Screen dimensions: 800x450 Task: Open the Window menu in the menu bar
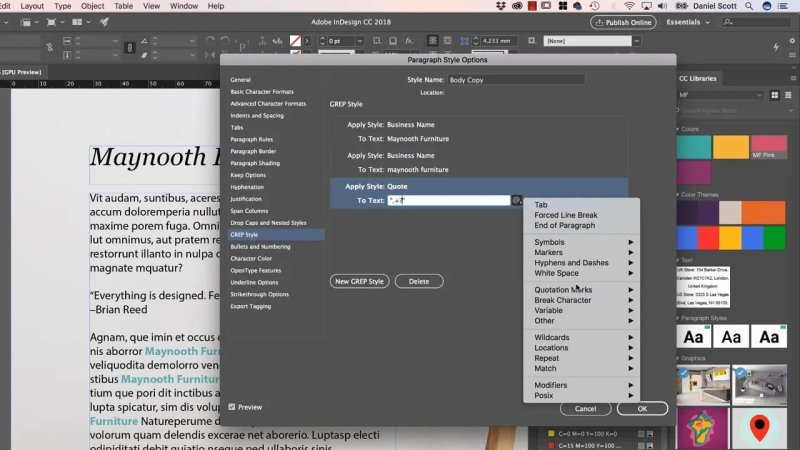(184, 6)
